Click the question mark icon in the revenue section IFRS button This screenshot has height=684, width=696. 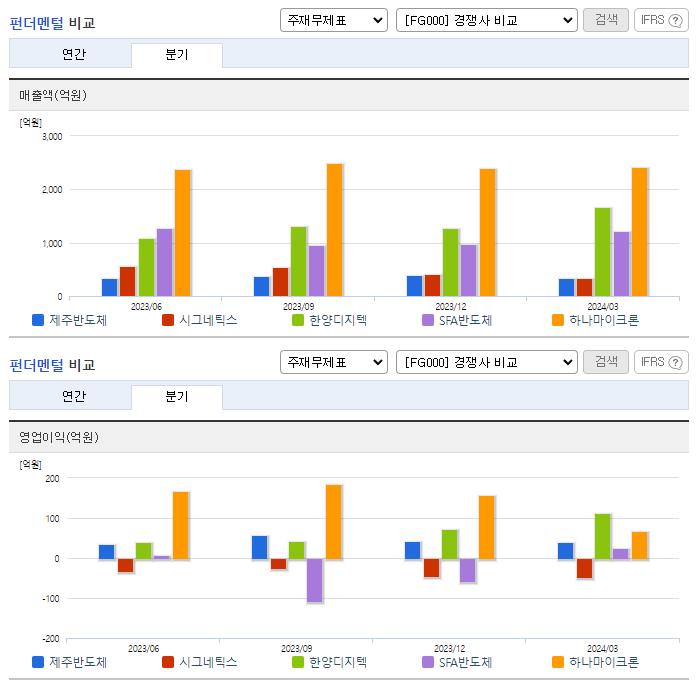(x=675, y=20)
